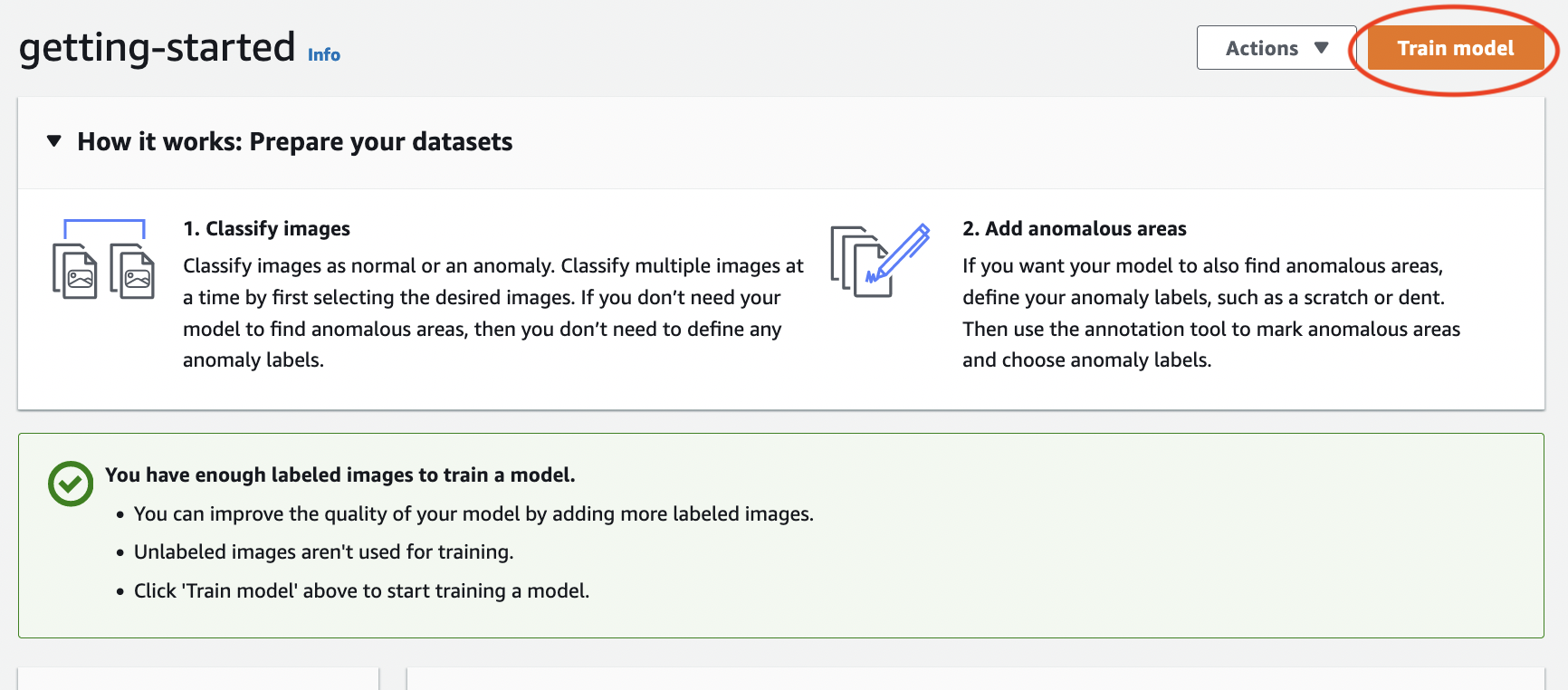Click 'You can improve the quality' bullet text
Screen dimensions: 1568x690
pyautogui.click(x=473, y=514)
